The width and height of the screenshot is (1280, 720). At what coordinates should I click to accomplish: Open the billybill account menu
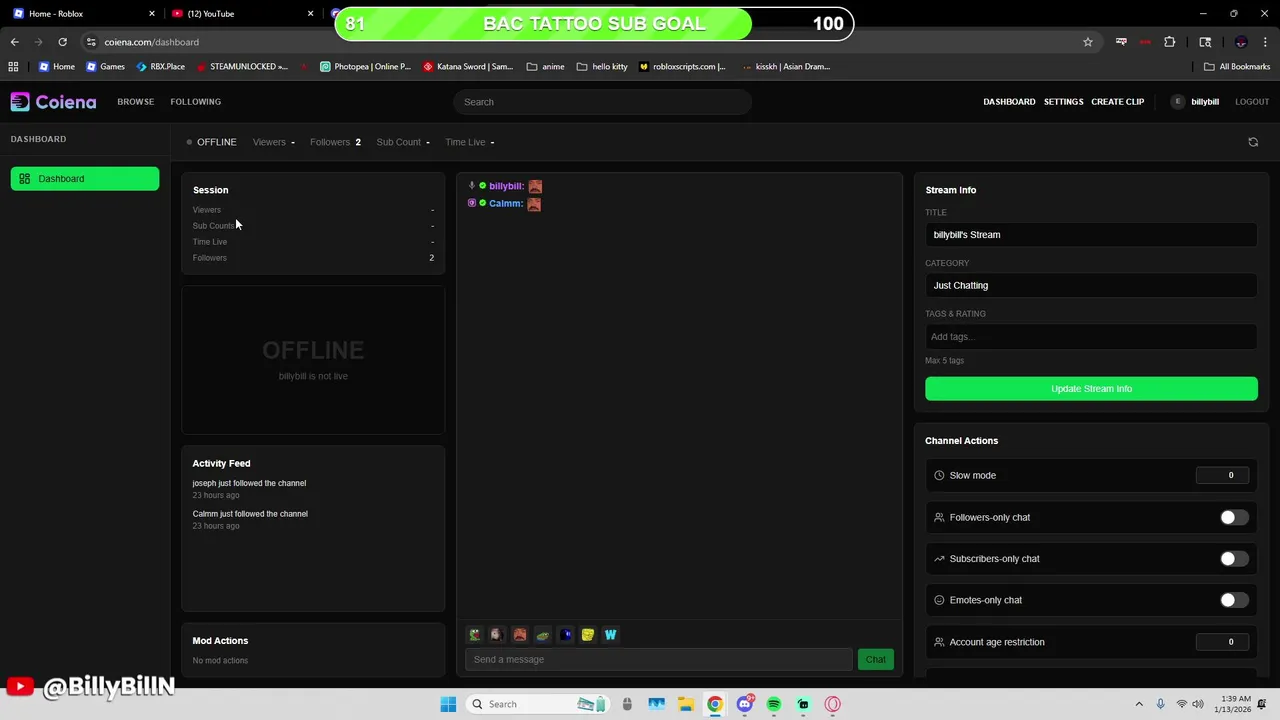point(1195,102)
